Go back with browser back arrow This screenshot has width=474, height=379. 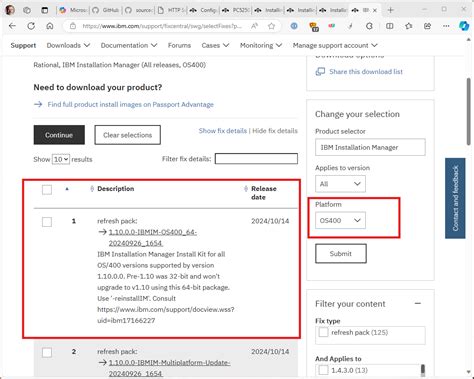coord(12,26)
